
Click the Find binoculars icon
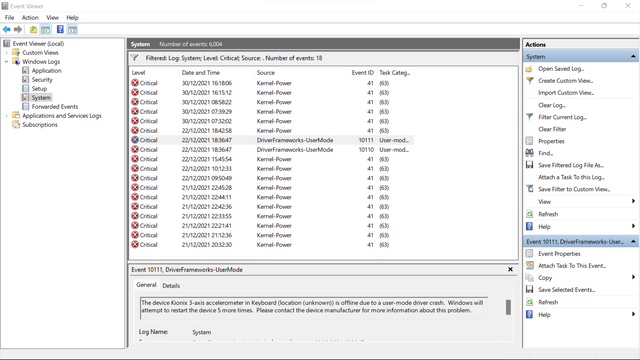click(529, 153)
